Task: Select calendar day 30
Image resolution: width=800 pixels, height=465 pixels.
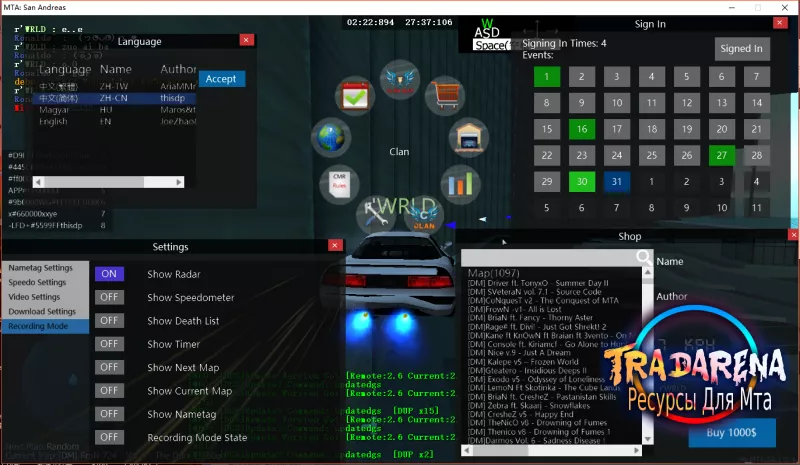Action: [582, 181]
